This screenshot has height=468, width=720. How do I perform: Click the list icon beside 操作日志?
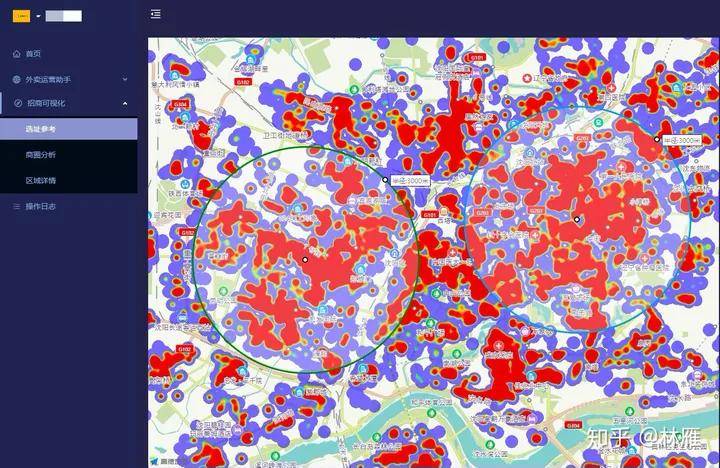[x=17, y=207]
